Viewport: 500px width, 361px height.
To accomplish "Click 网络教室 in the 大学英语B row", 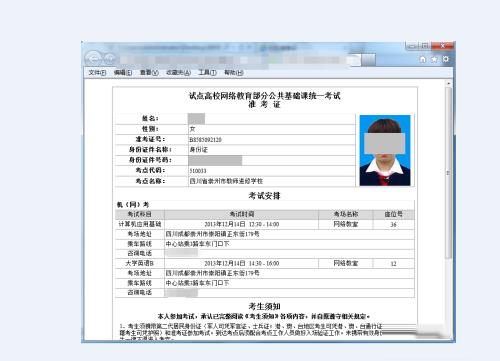I will [346, 263].
